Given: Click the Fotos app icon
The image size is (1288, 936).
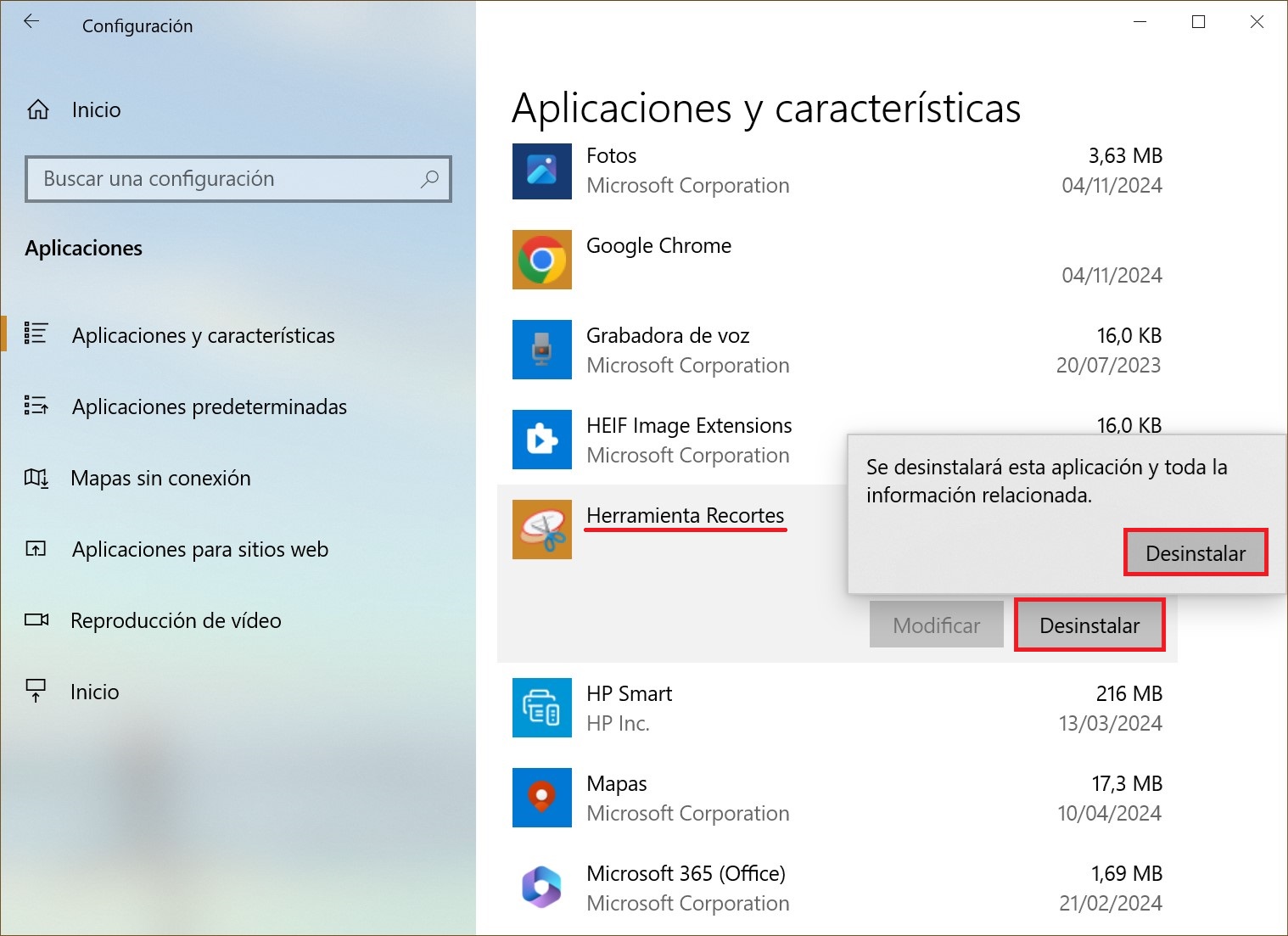Looking at the screenshot, I should click(x=542, y=171).
